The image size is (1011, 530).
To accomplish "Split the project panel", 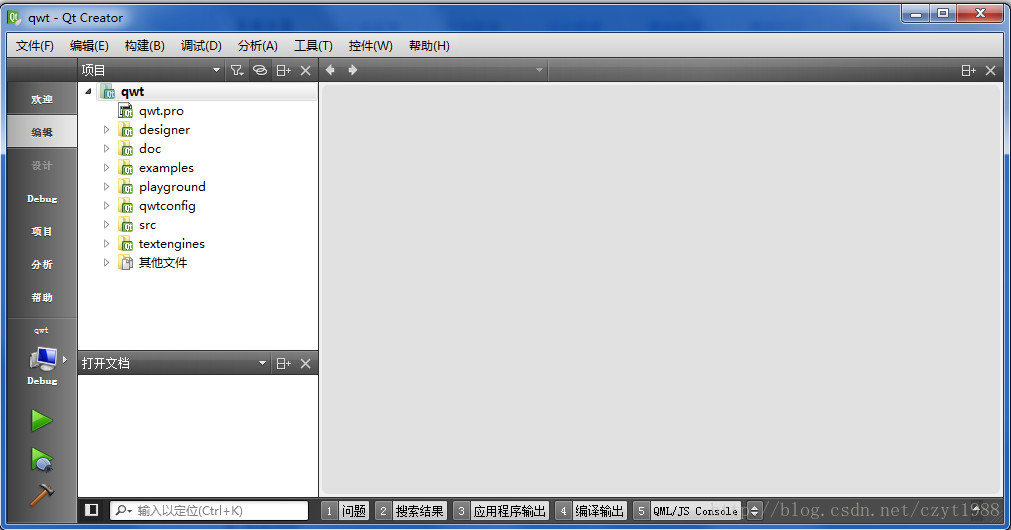I will pyautogui.click(x=284, y=70).
